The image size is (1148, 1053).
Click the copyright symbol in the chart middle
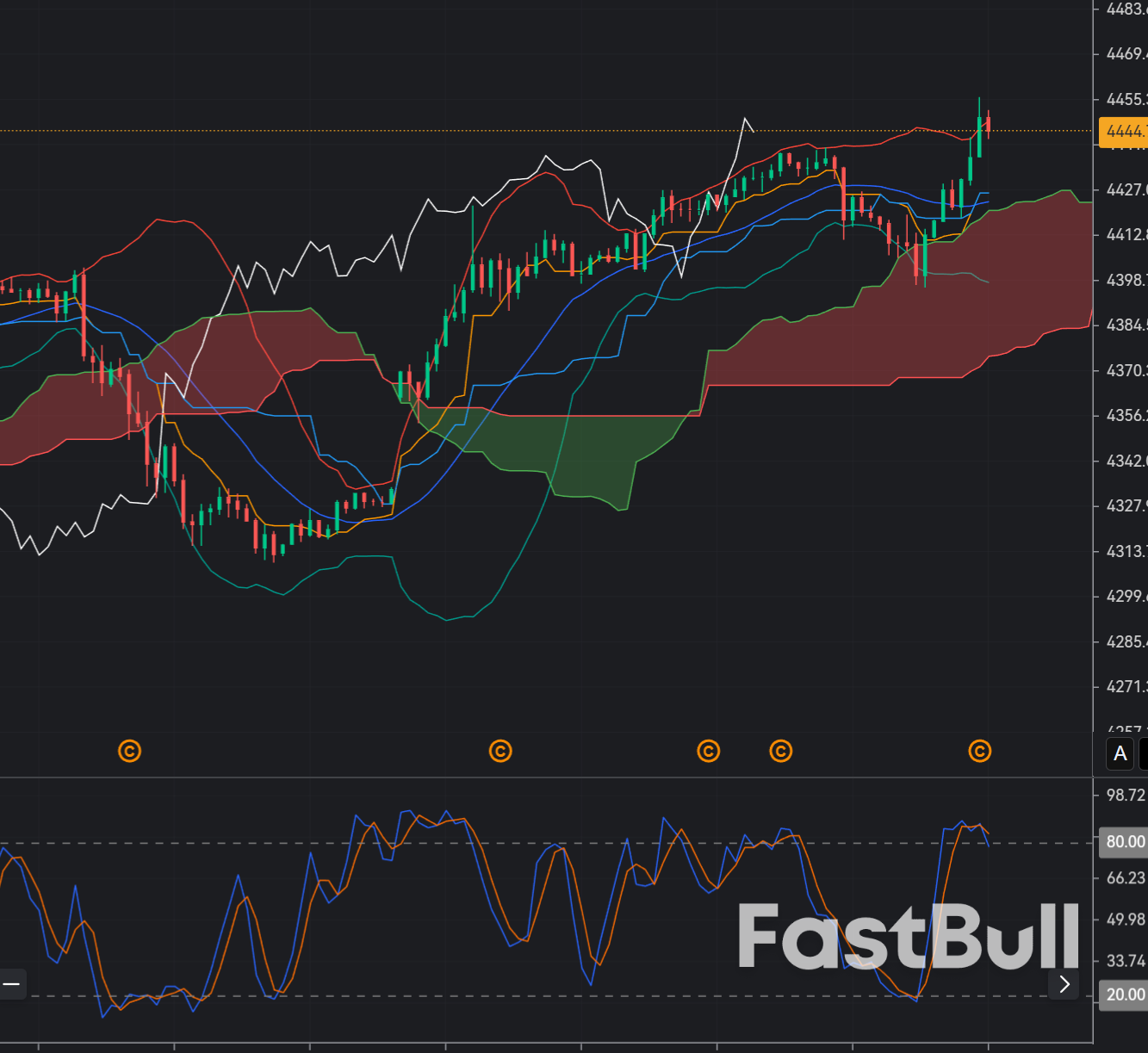(x=500, y=751)
